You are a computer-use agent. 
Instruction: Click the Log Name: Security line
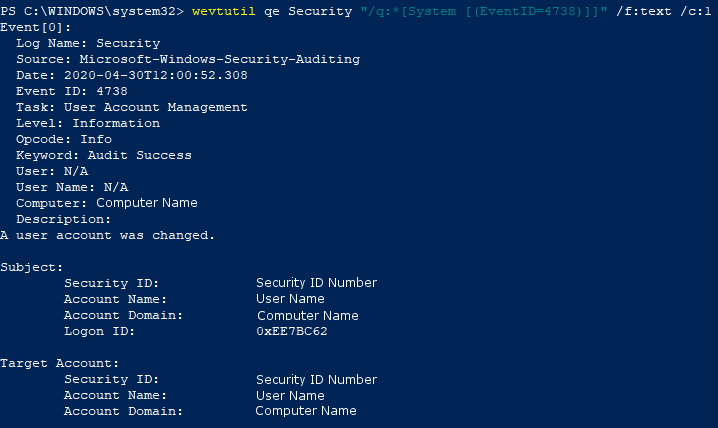click(x=88, y=44)
